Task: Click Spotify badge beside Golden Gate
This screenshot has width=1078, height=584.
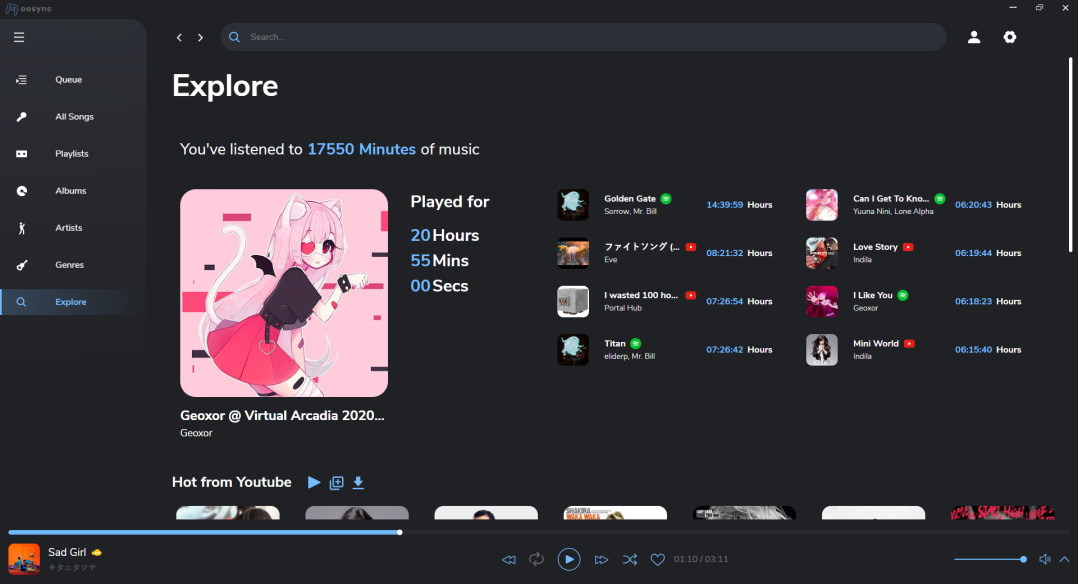Action: (666, 199)
